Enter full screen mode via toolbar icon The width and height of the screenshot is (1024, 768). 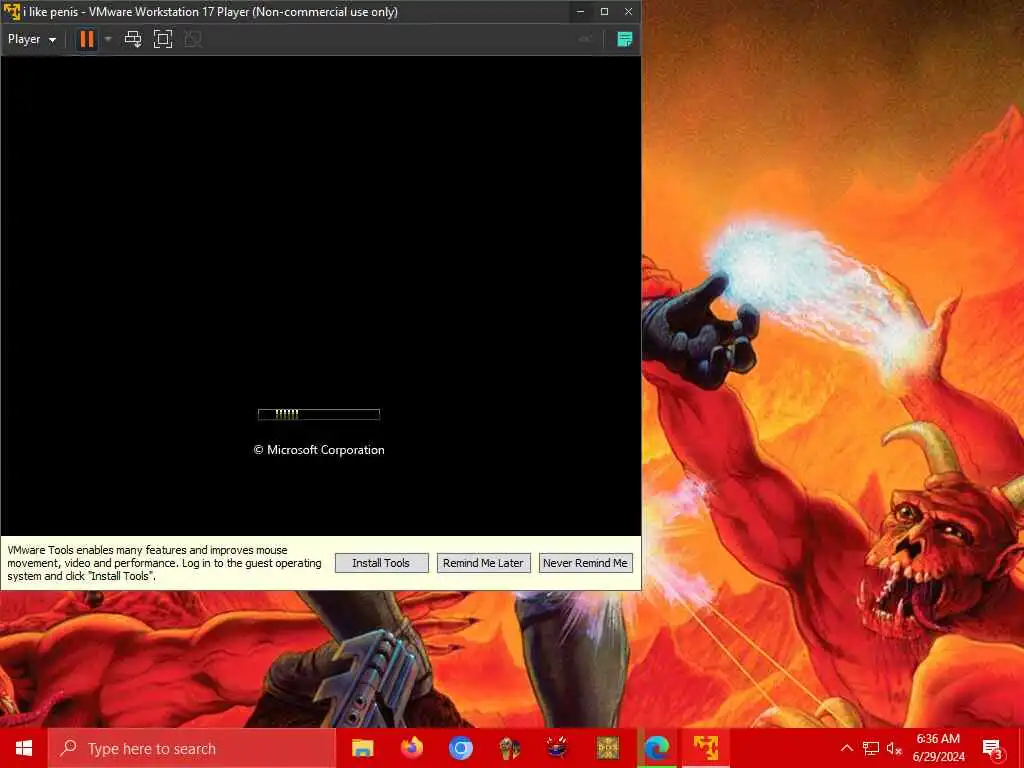tap(163, 39)
